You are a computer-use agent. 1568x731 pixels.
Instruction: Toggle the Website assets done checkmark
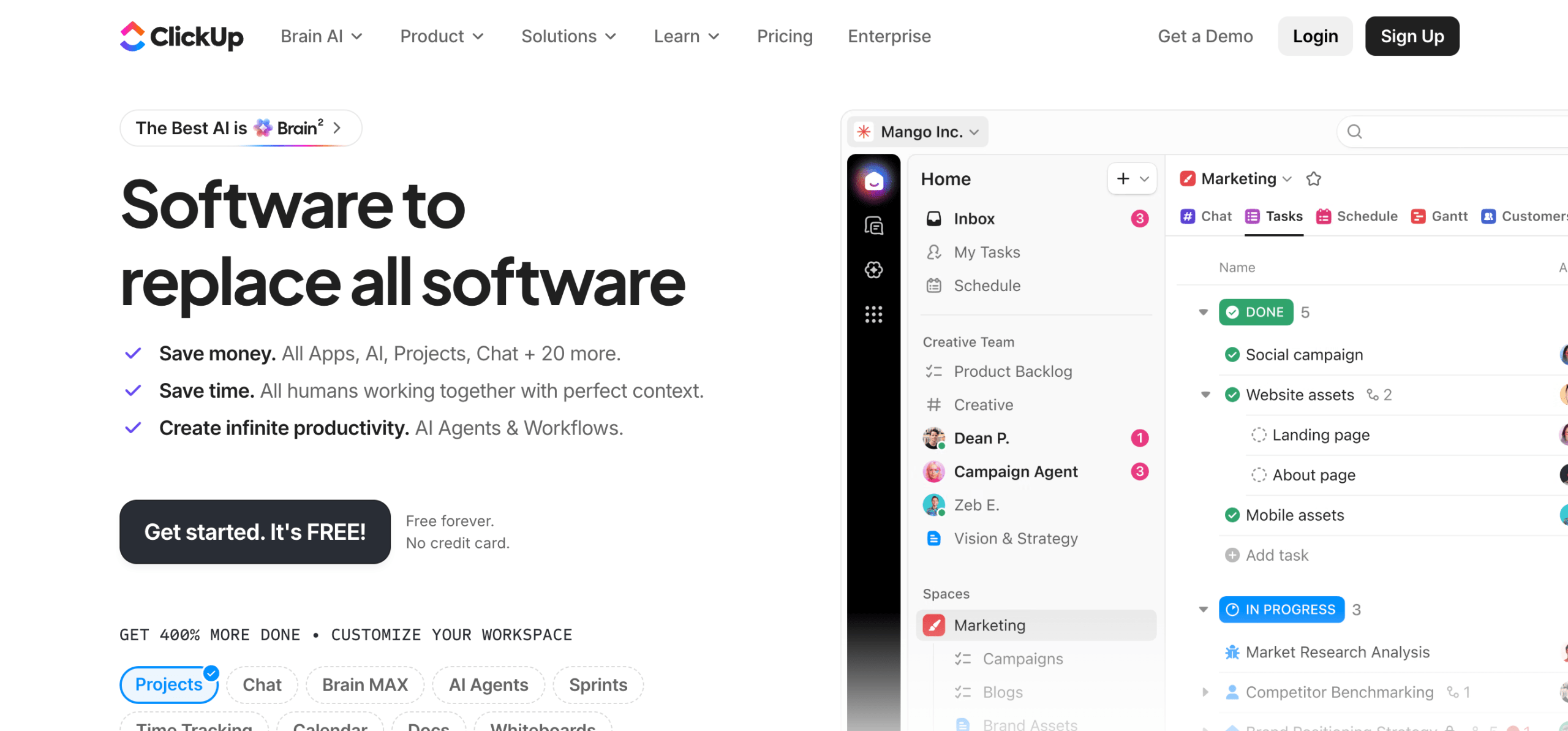pos(1232,395)
